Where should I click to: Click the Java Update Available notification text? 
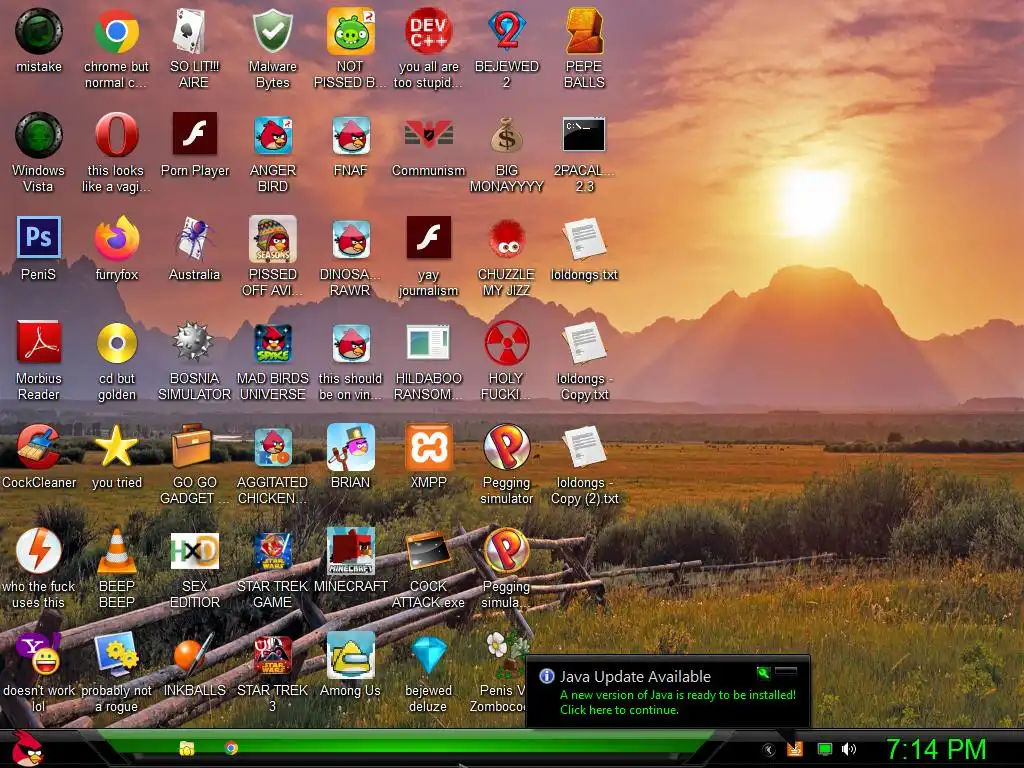pyautogui.click(x=635, y=677)
